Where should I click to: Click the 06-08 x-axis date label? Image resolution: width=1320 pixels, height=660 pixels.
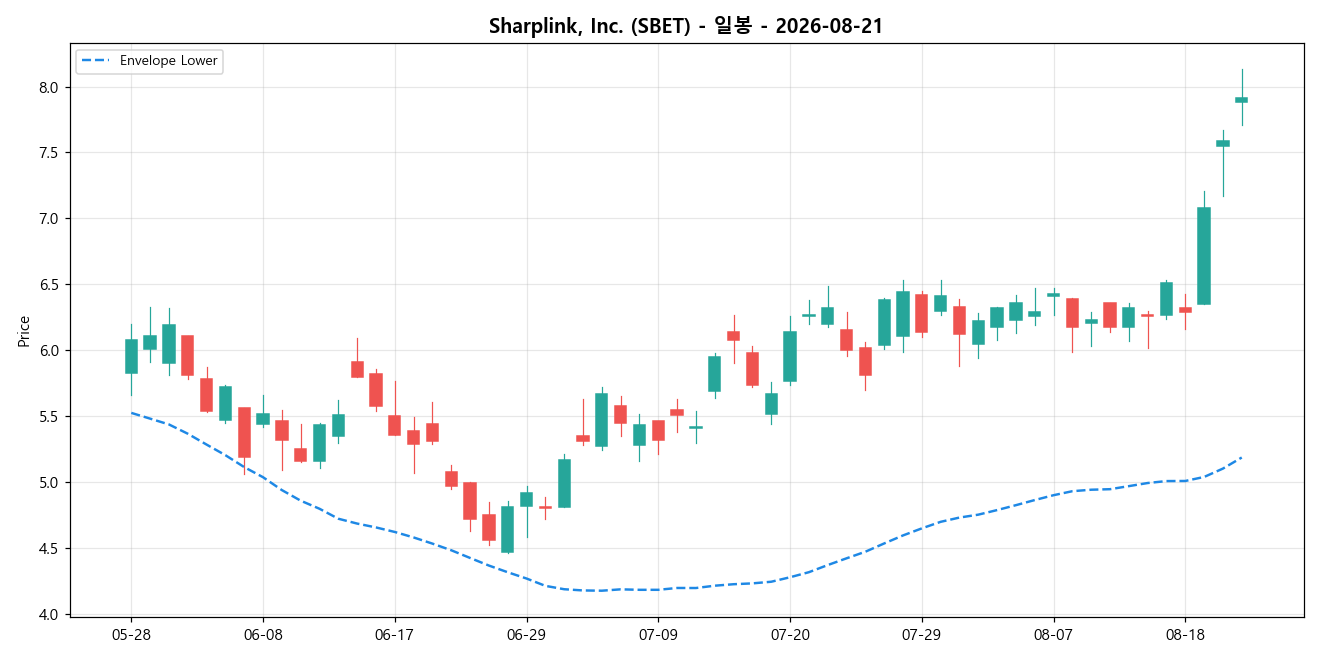[x=263, y=634]
